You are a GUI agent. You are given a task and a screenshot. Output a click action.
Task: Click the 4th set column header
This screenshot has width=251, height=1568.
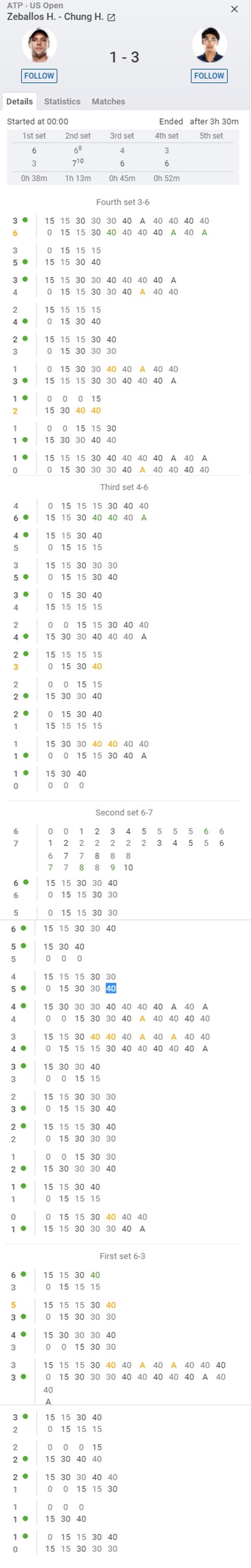[166, 136]
